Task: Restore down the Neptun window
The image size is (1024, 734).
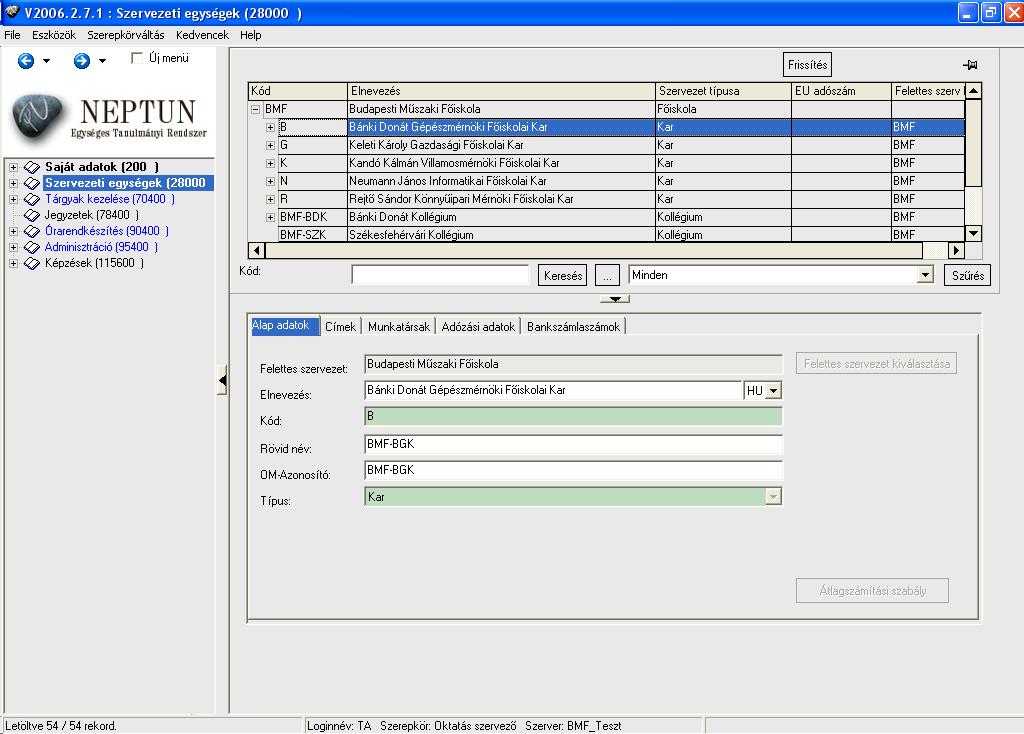Action: (991, 12)
